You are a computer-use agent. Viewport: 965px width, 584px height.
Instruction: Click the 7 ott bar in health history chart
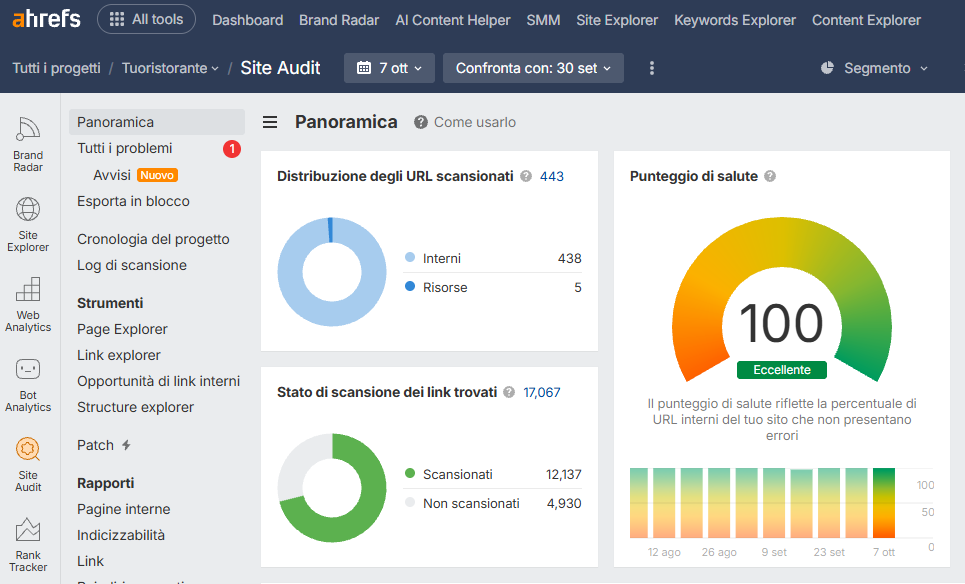tap(884, 503)
